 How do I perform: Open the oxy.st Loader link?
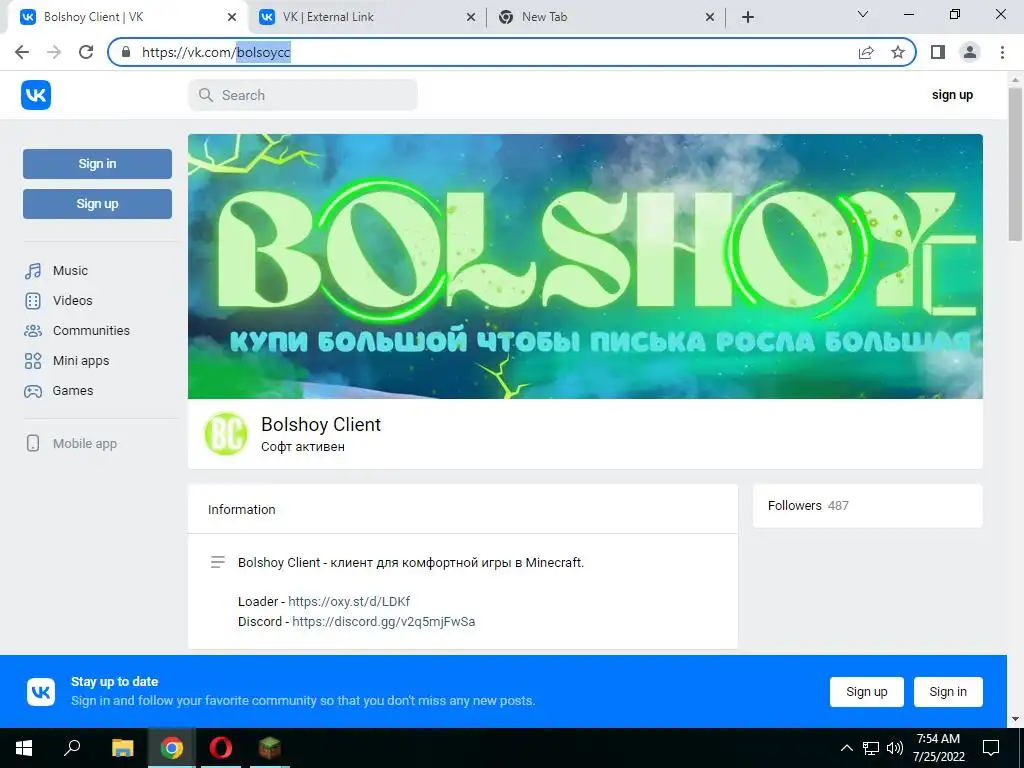click(349, 601)
